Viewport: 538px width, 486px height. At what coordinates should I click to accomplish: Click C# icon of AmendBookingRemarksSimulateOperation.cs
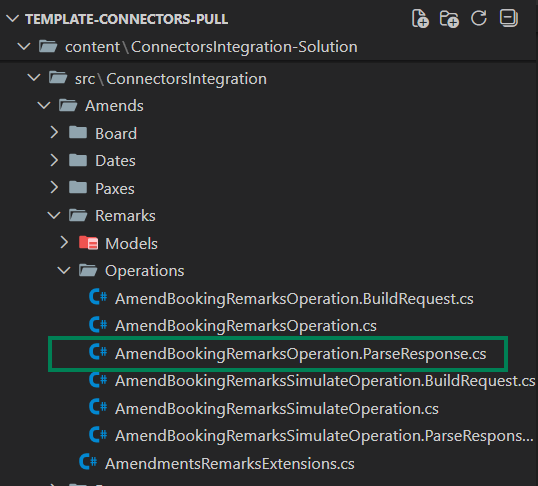coord(98,407)
